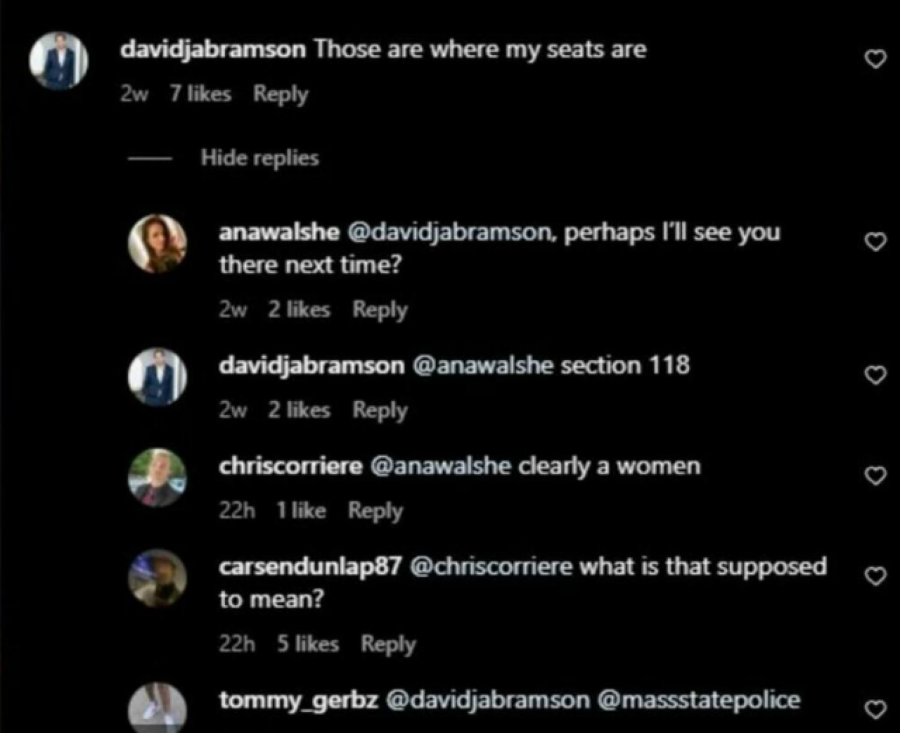Viewport: 900px width, 733px height.
Task: Reply to carsendunlap87's comment
Action: coord(388,644)
